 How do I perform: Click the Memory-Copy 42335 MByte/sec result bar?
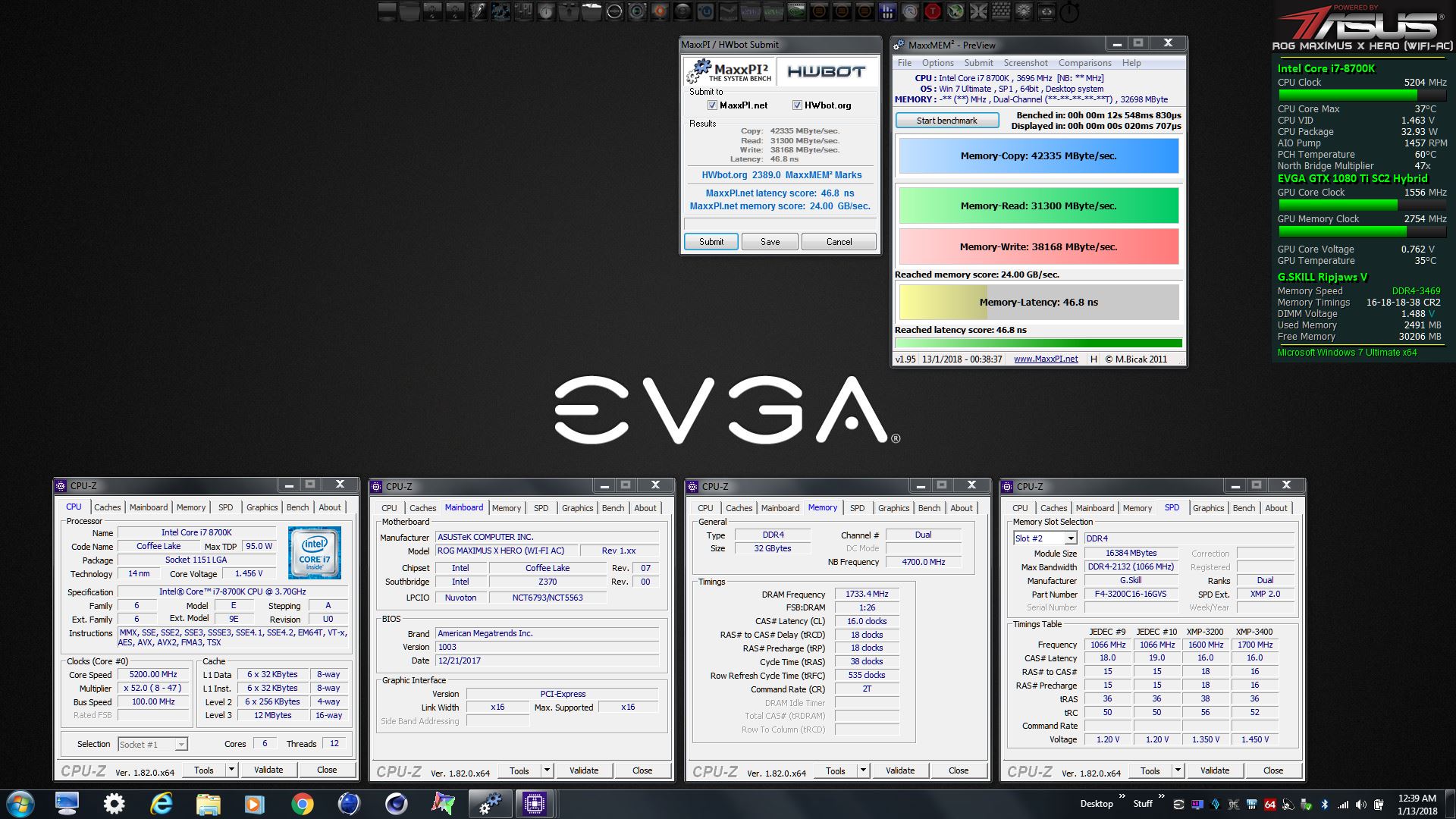click(x=1038, y=156)
